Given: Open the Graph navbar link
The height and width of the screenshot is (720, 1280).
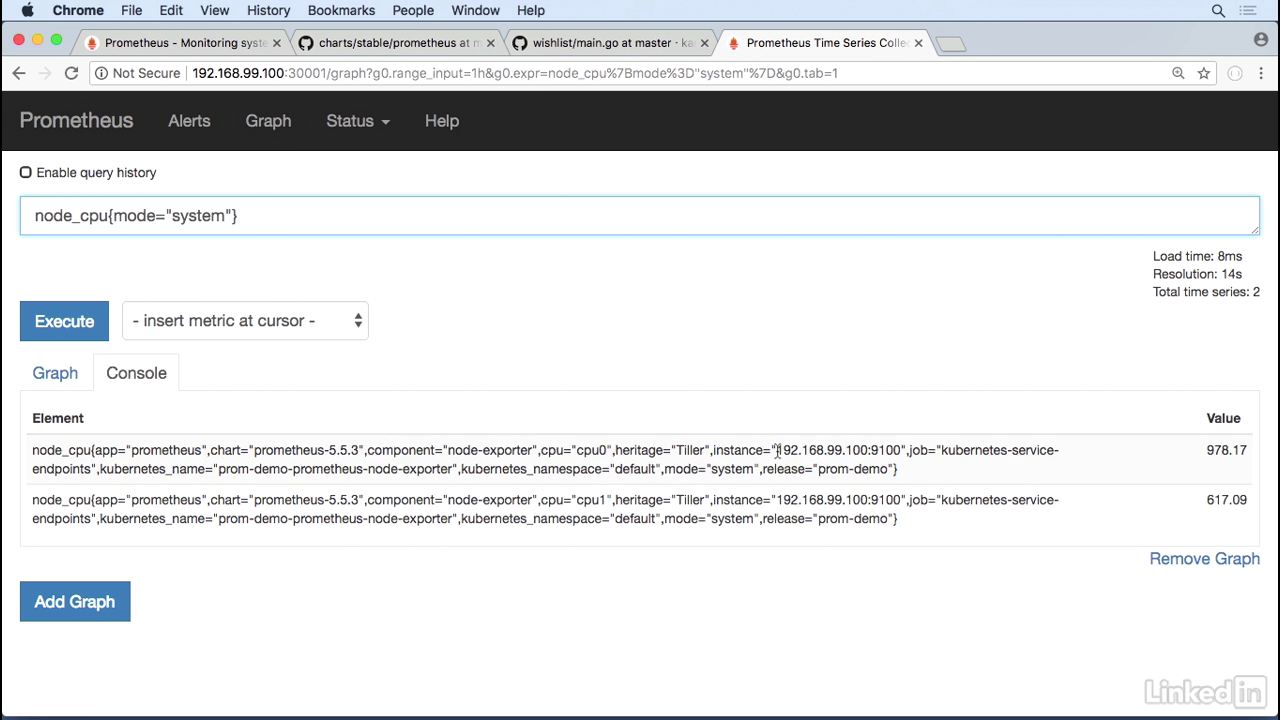Looking at the screenshot, I should 268,121.
